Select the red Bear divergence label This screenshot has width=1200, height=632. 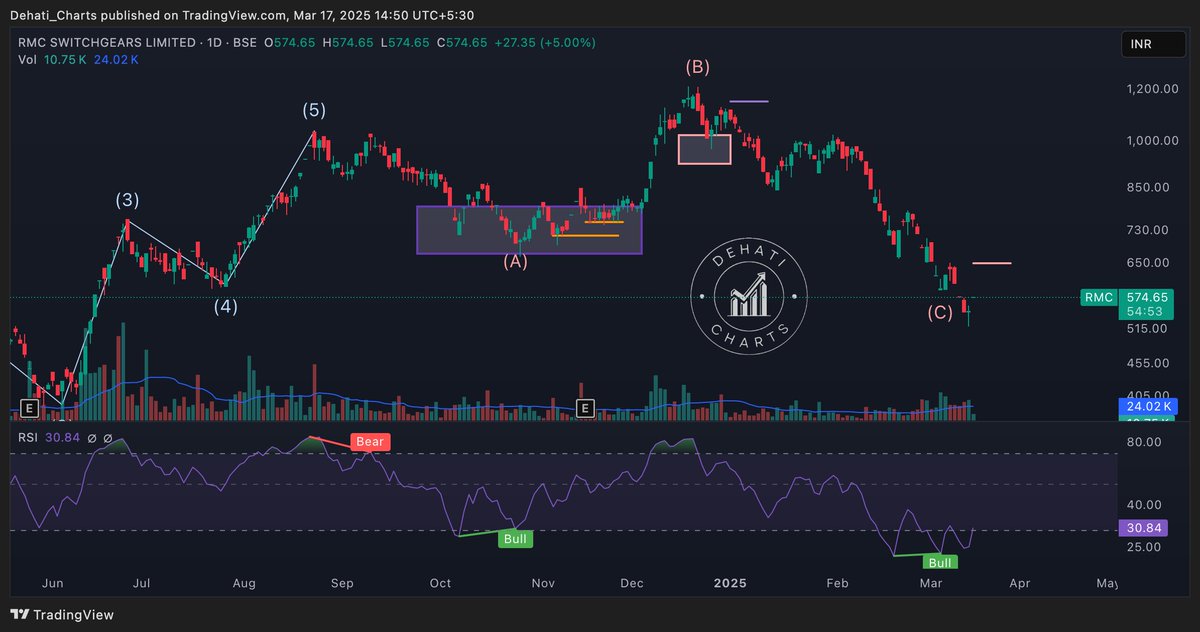pyautogui.click(x=369, y=441)
